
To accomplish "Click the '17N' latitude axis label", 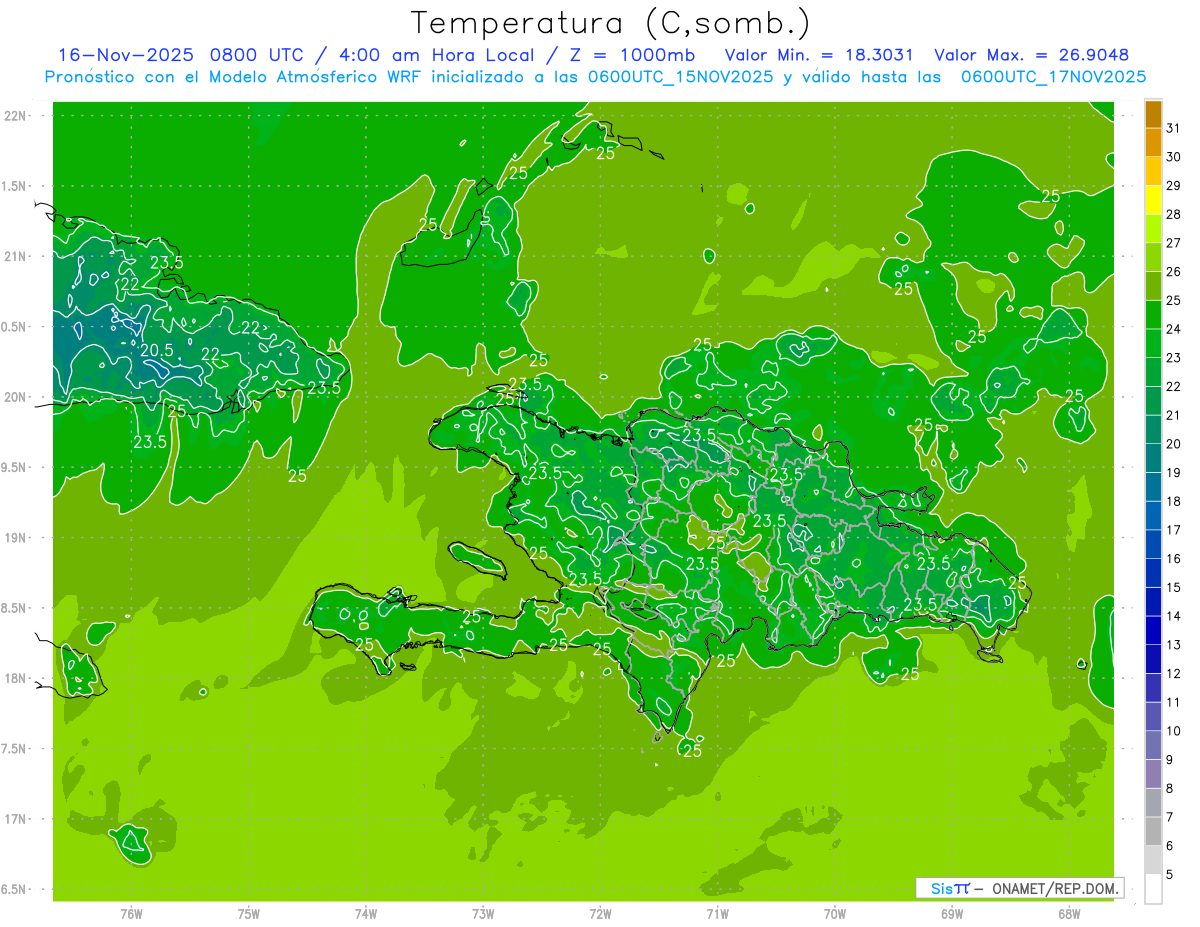I will tap(15, 819).
